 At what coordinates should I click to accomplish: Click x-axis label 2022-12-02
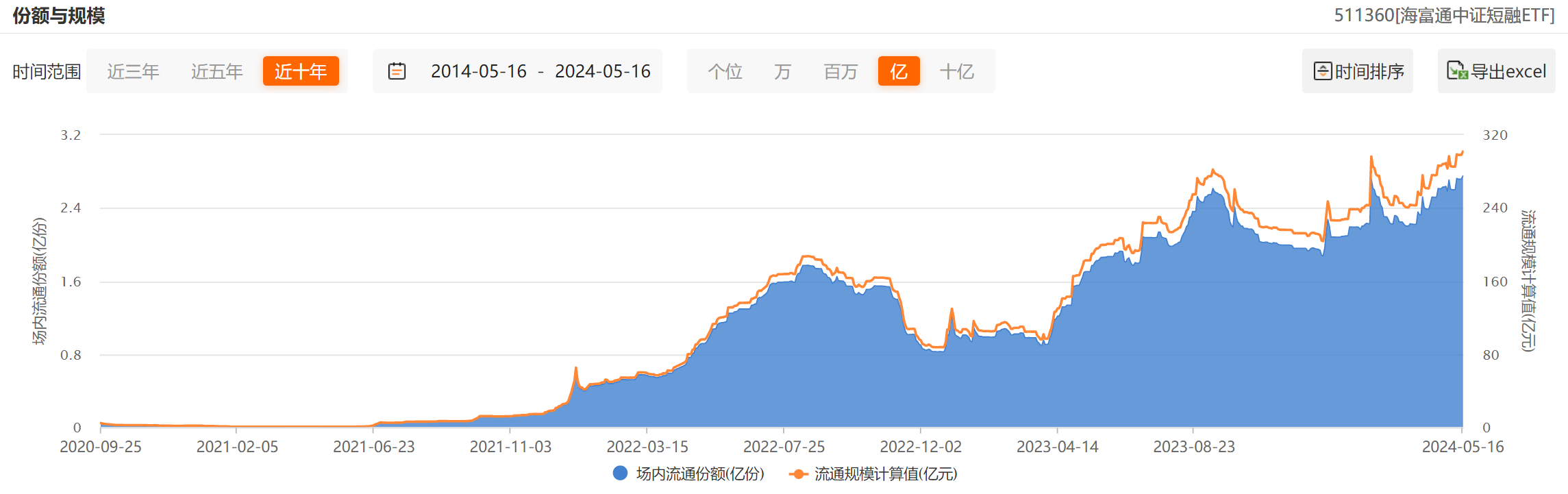pyautogui.click(x=921, y=447)
